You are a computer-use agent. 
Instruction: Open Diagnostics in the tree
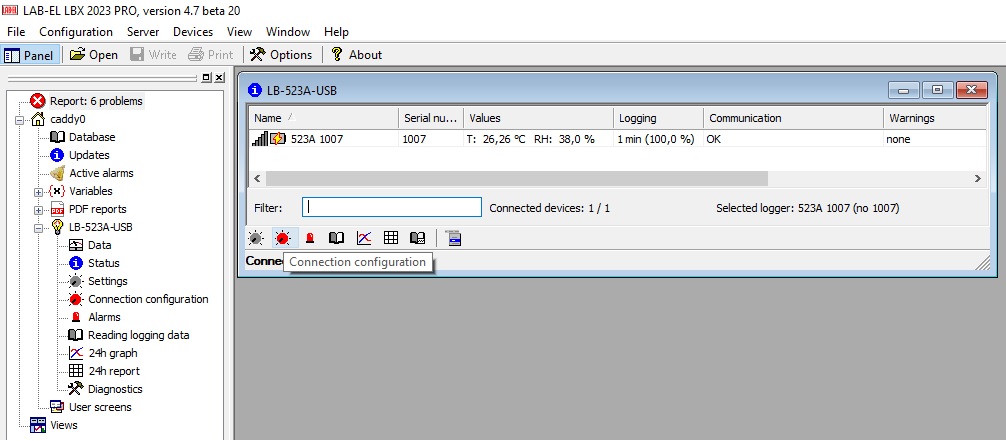pyautogui.click(x=115, y=388)
